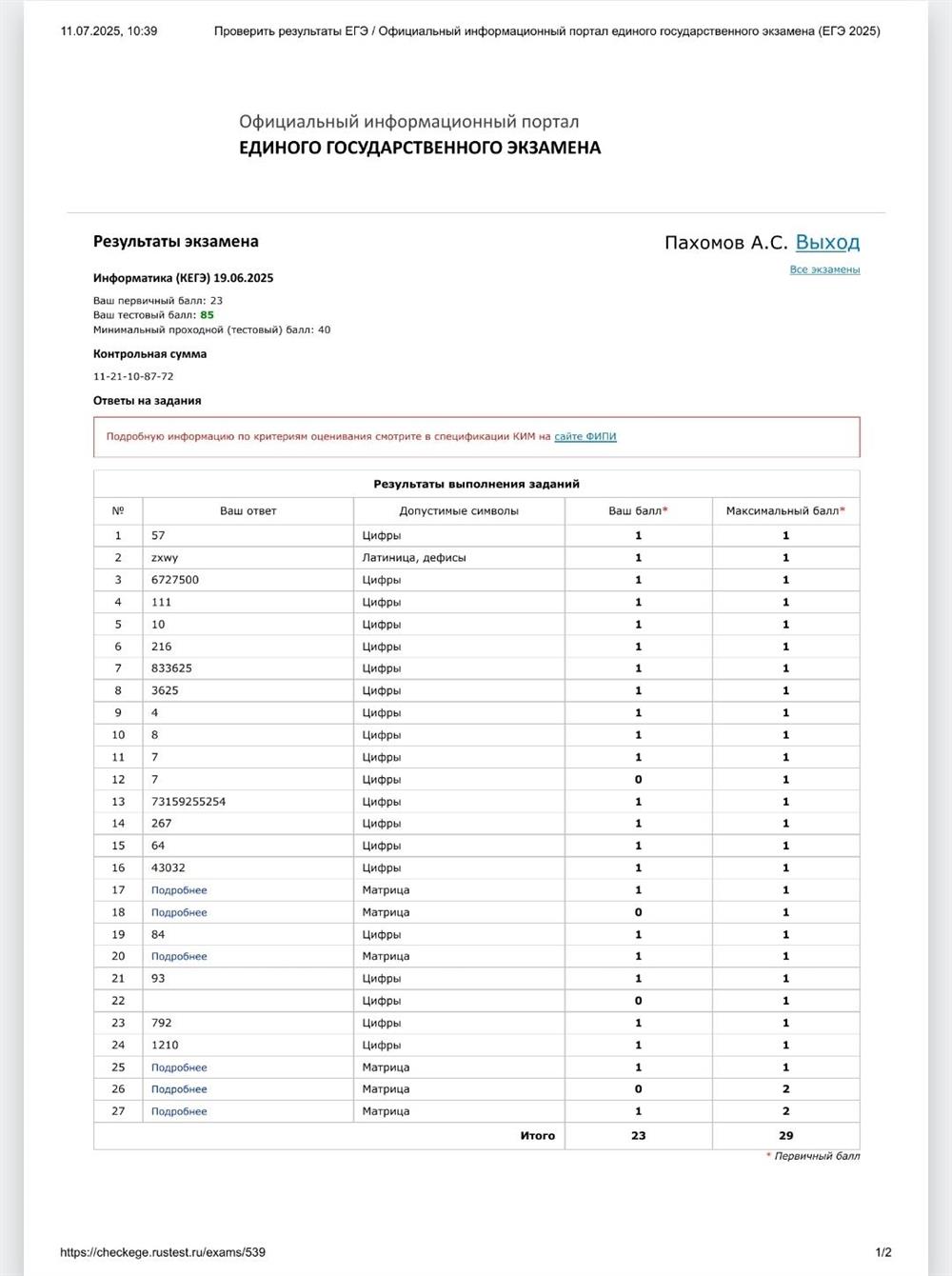Click the checksum 11-21-10-87-72
952x1276 pixels.
[133, 376]
